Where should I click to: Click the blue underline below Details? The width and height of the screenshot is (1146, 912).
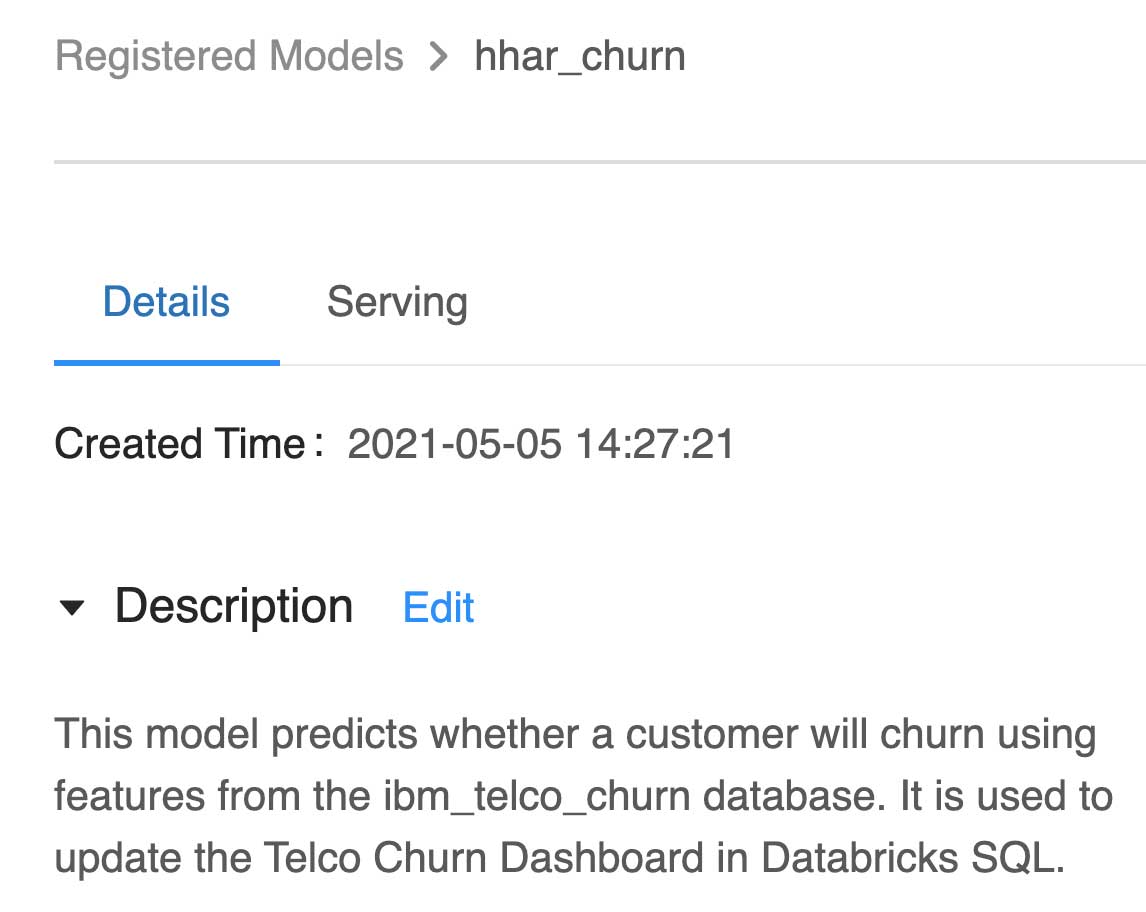[166, 362]
